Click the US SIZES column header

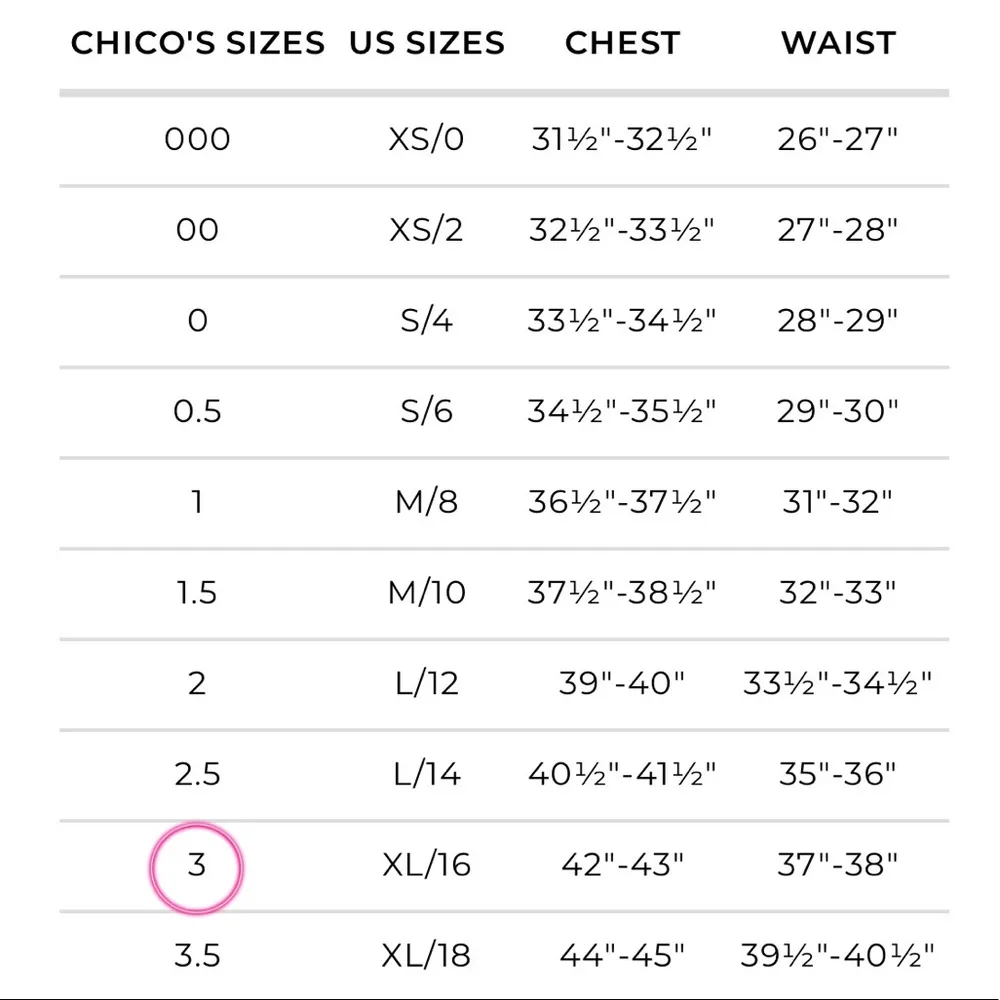pyautogui.click(x=427, y=43)
